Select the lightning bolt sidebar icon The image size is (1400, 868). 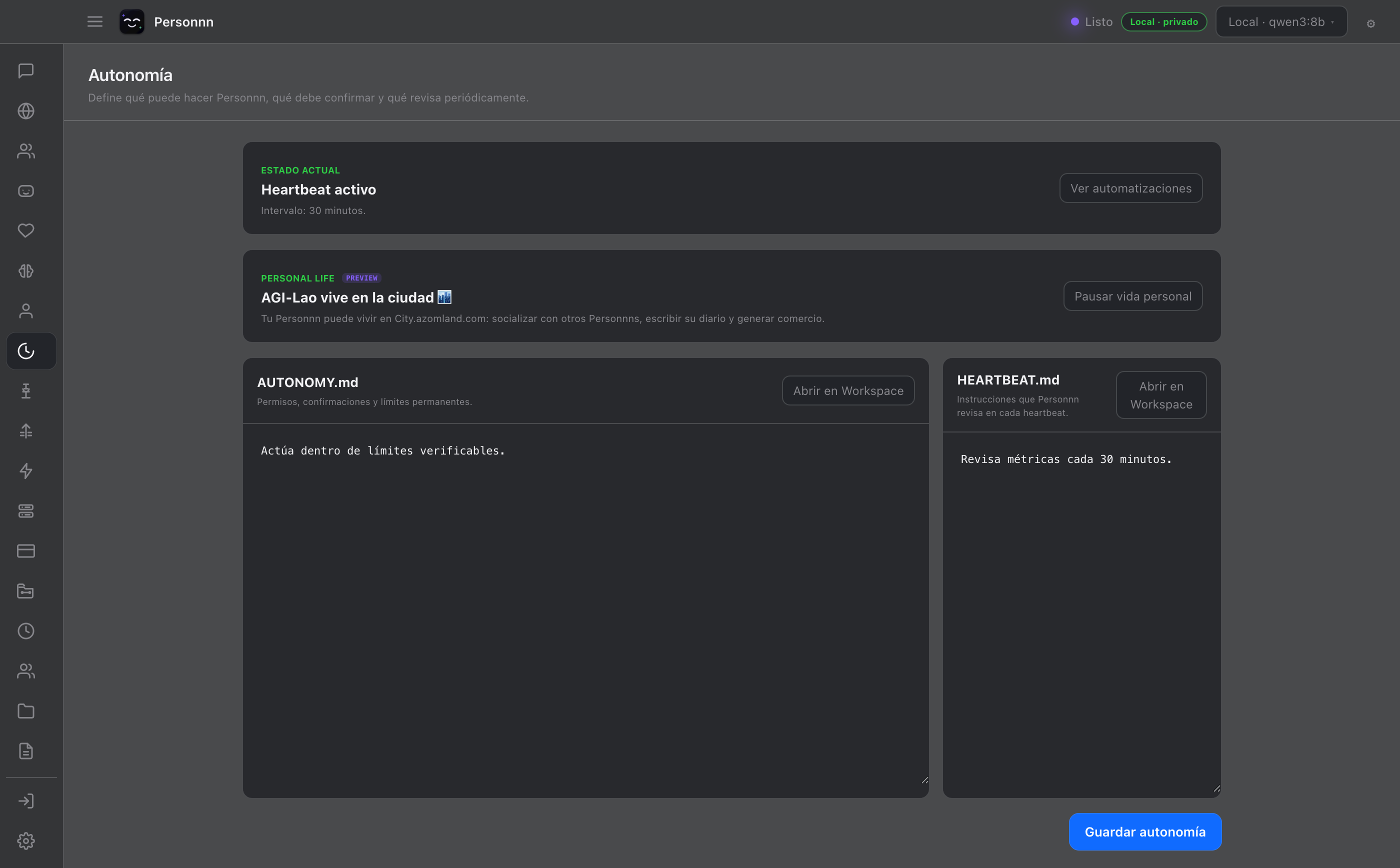click(x=26, y=471)
